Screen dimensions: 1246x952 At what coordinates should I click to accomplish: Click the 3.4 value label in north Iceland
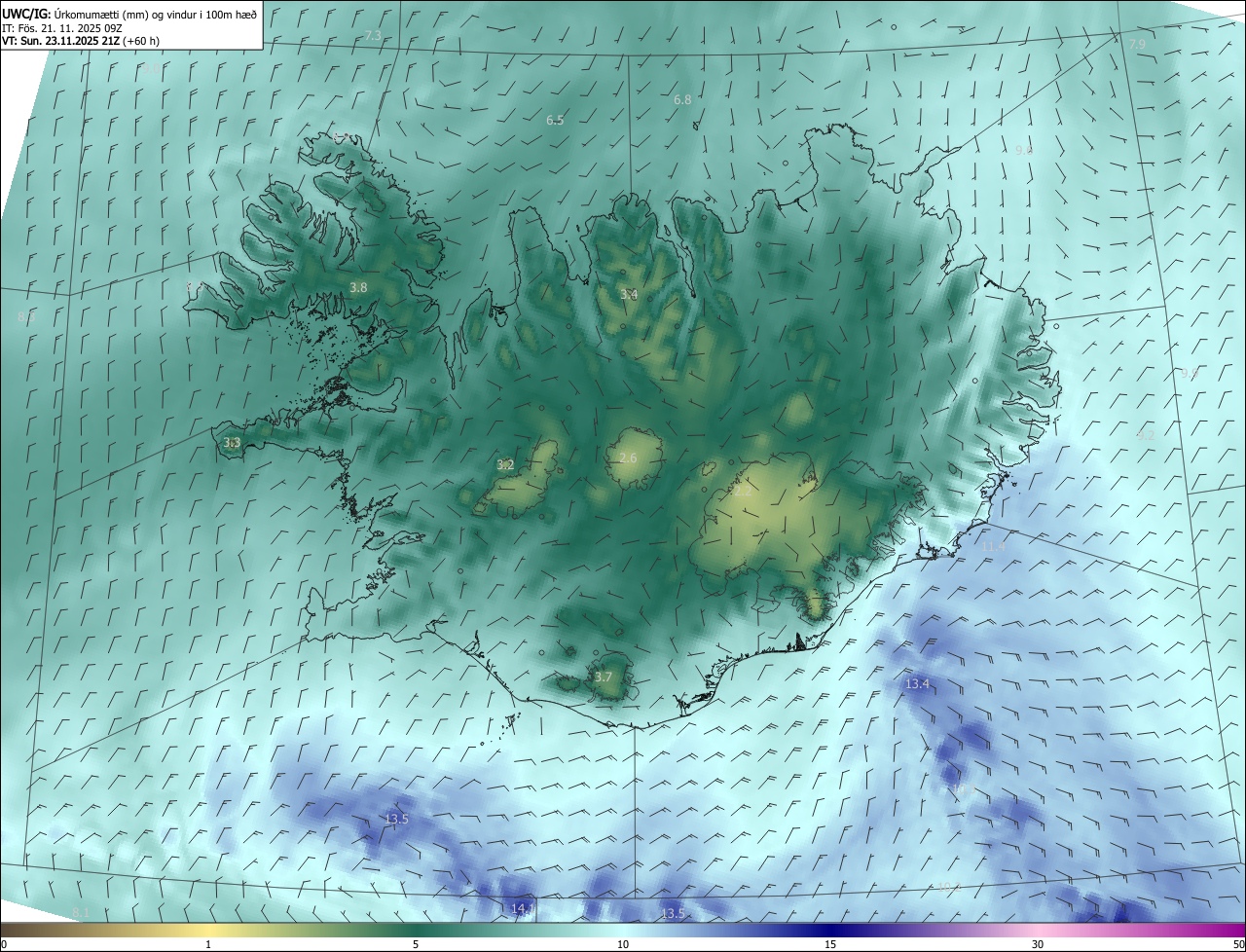(x=629, y=294)
